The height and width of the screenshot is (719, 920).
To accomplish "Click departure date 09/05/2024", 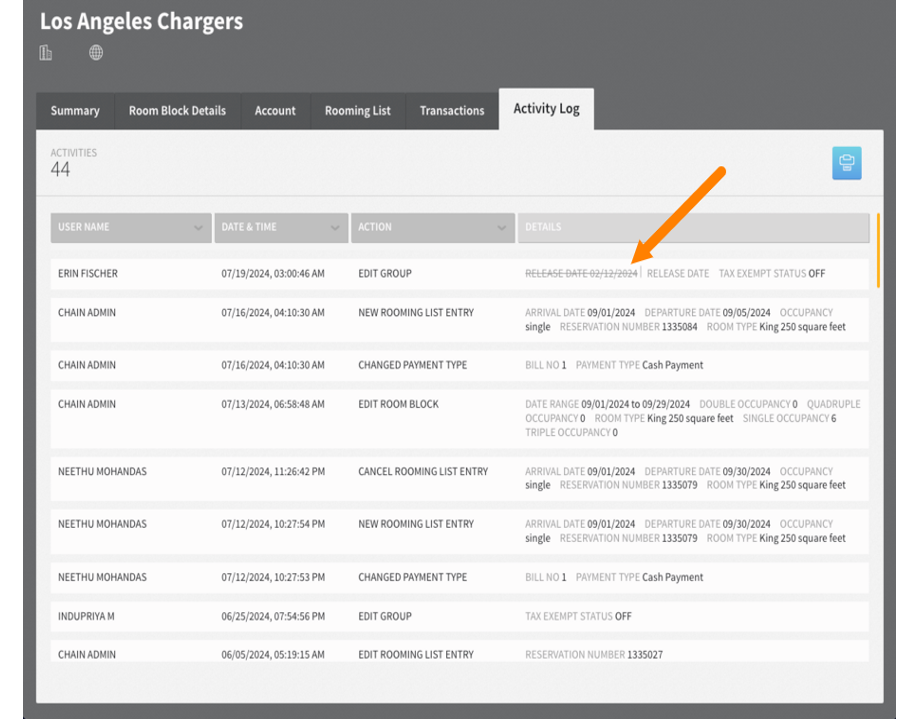I will tap(746, 313).
